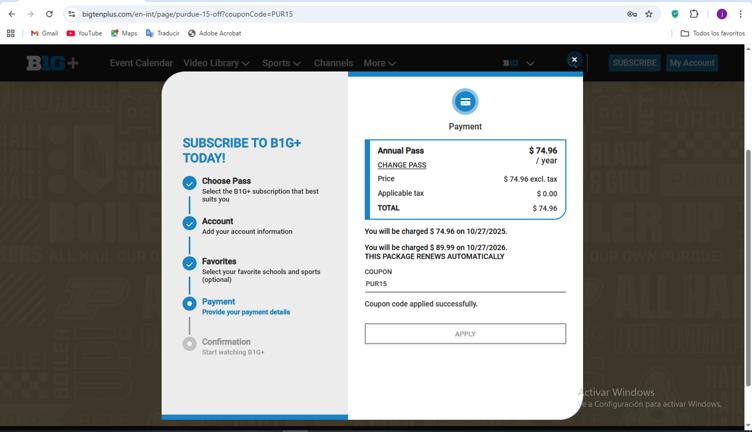Click the B1G+ logo
Screen dimensions: 752x432
pyautogui.click(x=52, y=63)
